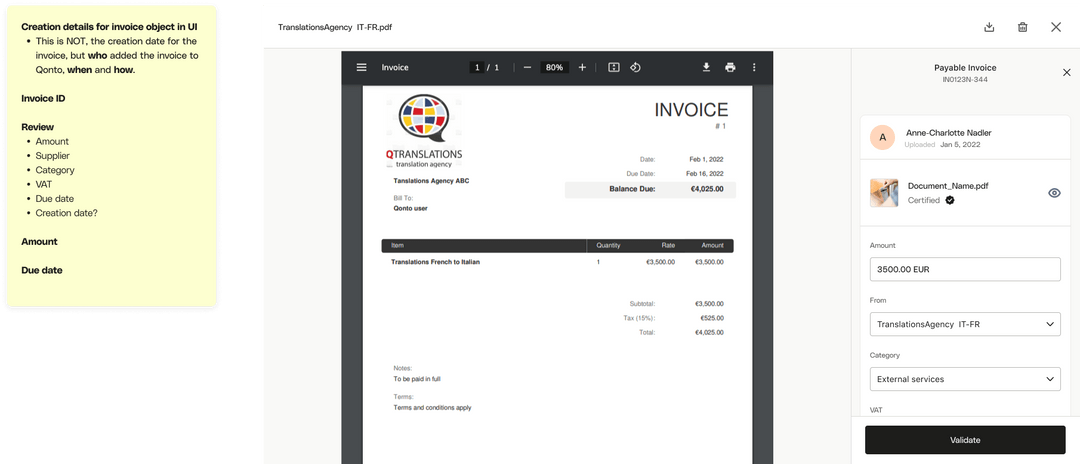Click the fit-to-page icon in PDF toolbar
Screen dimensions: 1080x464
[614, 67]
